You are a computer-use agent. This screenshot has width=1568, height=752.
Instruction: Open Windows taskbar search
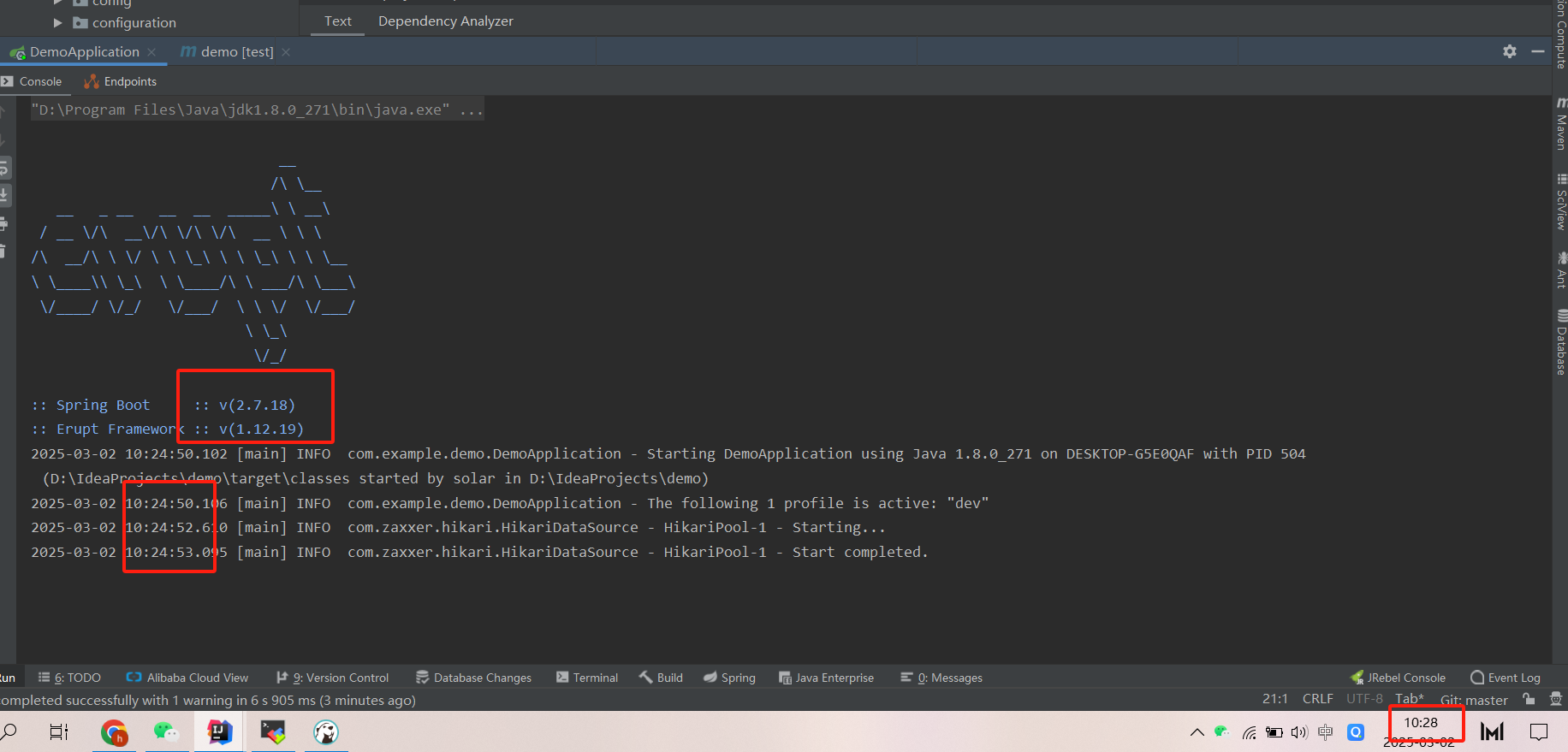(x=9, y=731)
